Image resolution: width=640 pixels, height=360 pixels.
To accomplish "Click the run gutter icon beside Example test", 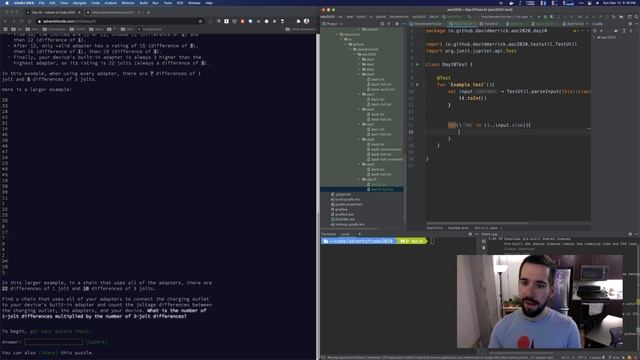I will point(417,84).
